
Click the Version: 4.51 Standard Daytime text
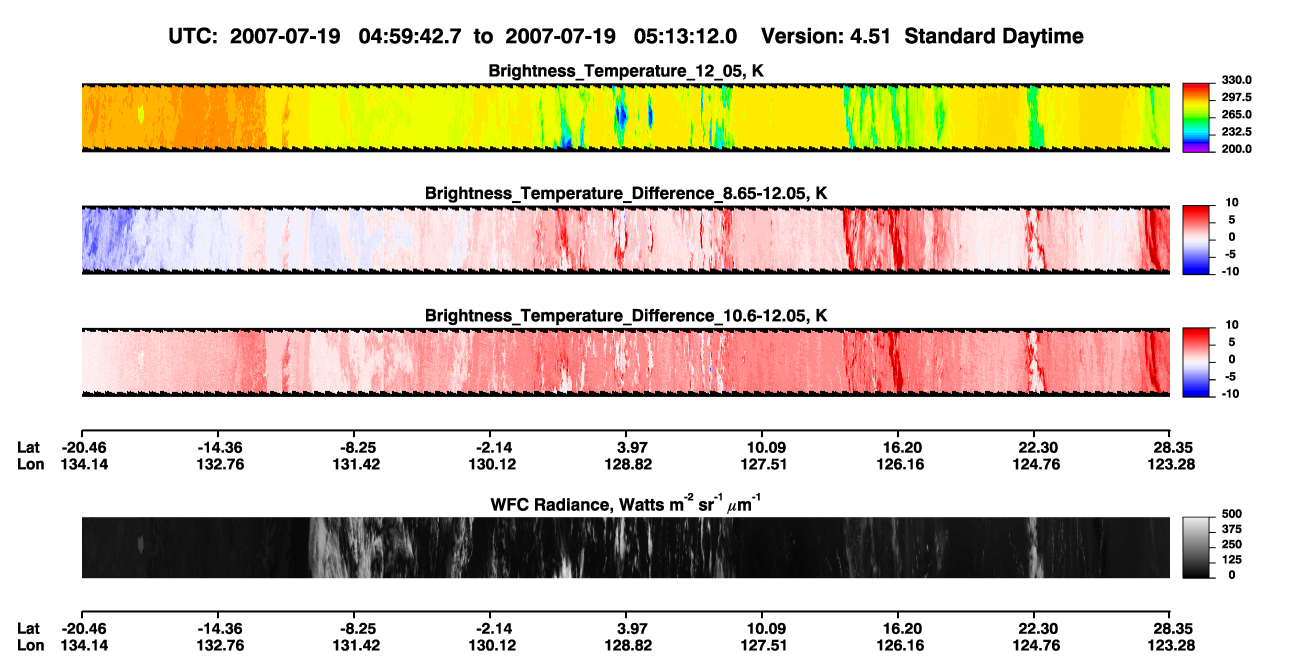coord(922,36)
